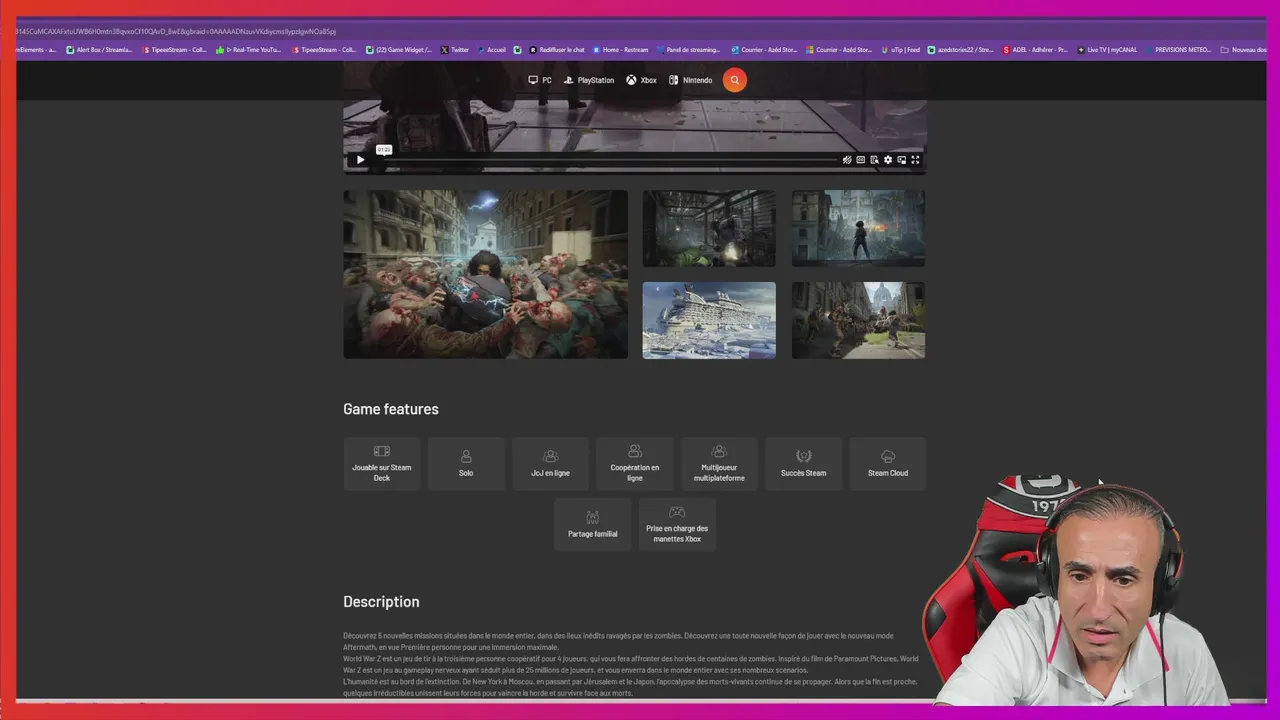Click the Description heading
This screenshot has height=720, width=1280.
(381, 602)
